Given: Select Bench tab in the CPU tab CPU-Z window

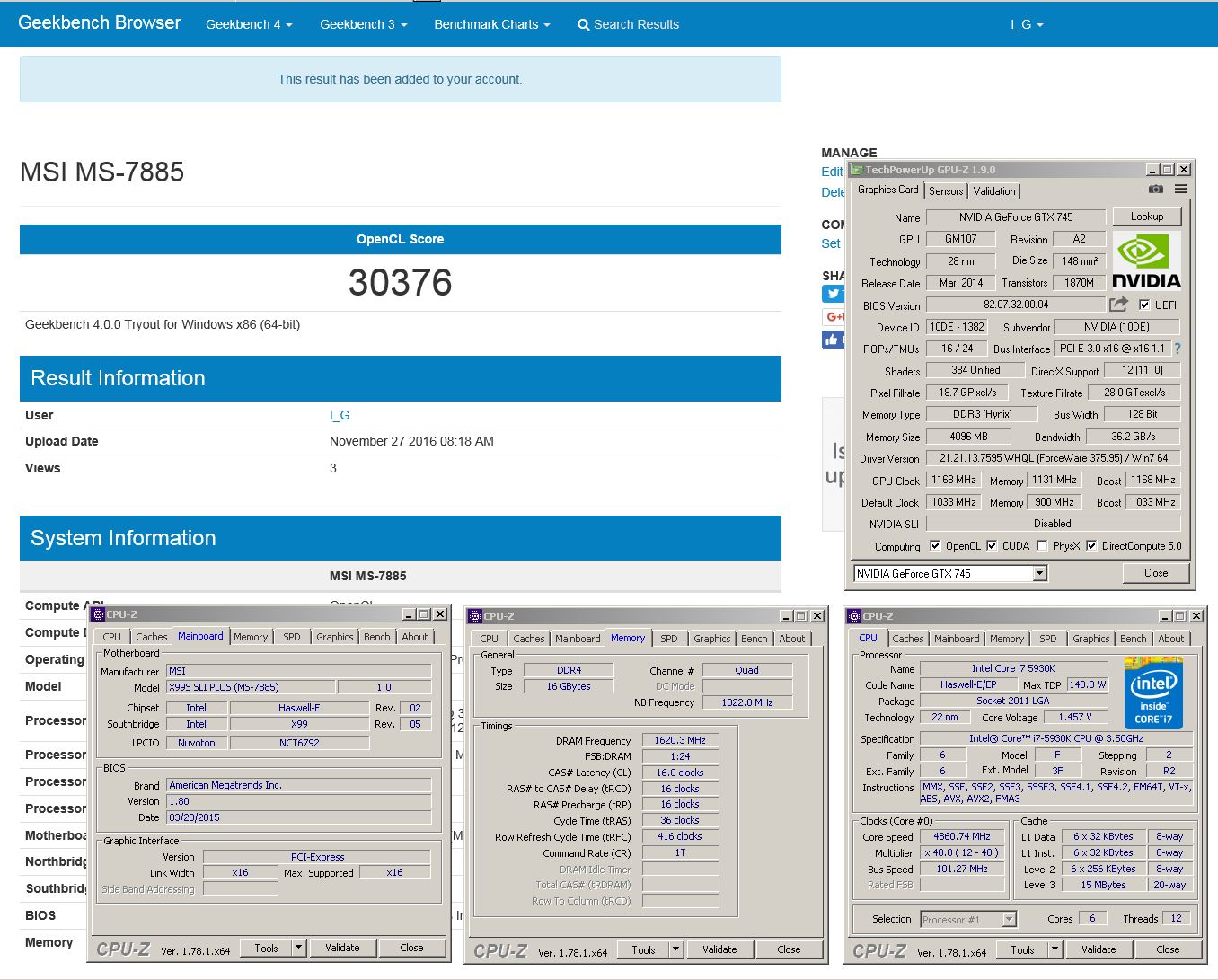Looking at the screenshot, I should (x=1133, y=639).
